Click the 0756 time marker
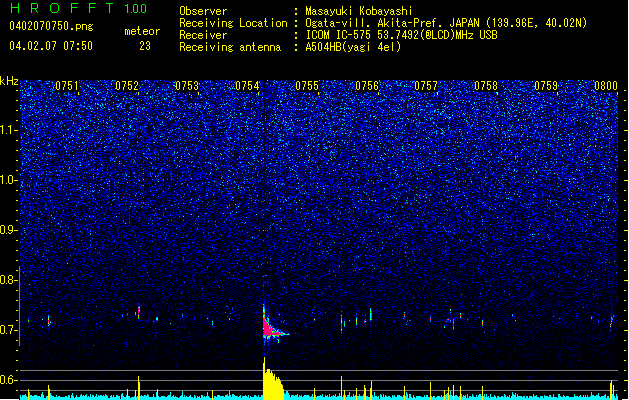The height and width of the screenshot is (400, 629). (x=367, y=86)
